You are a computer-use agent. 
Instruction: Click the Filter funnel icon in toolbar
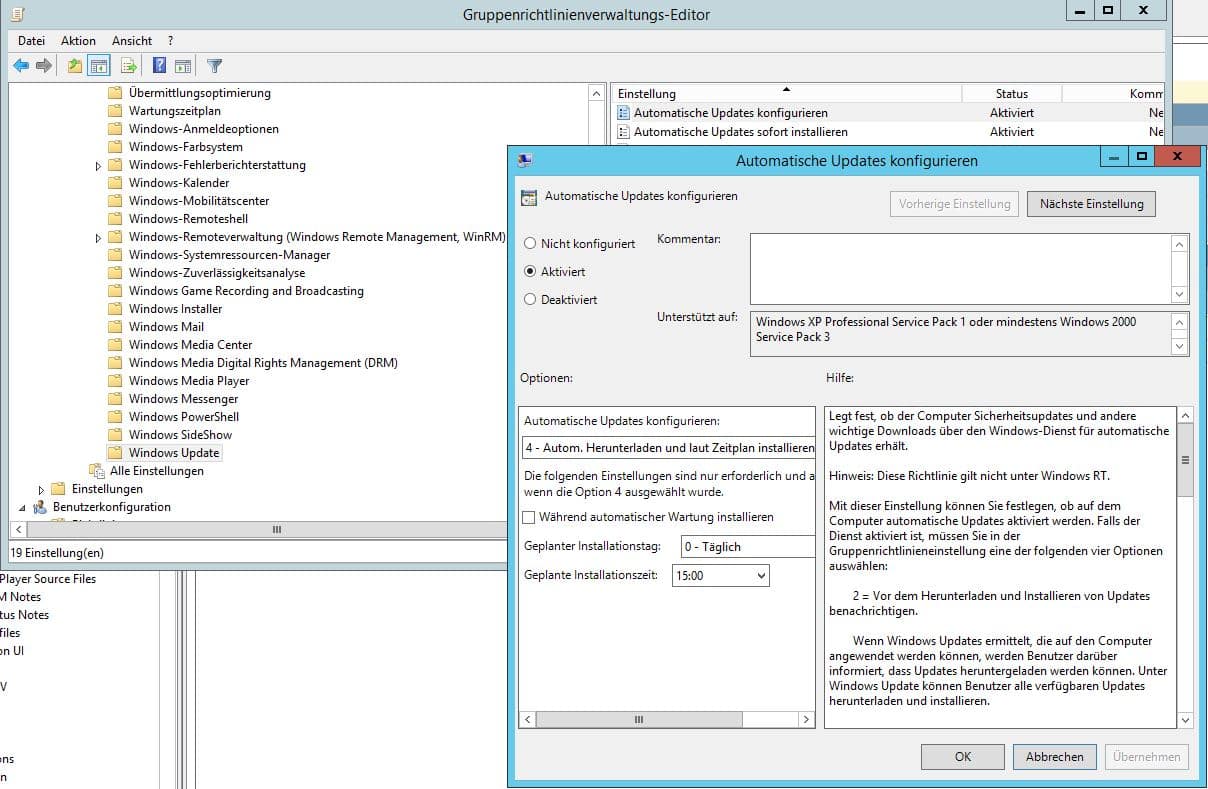click(214, 66)
